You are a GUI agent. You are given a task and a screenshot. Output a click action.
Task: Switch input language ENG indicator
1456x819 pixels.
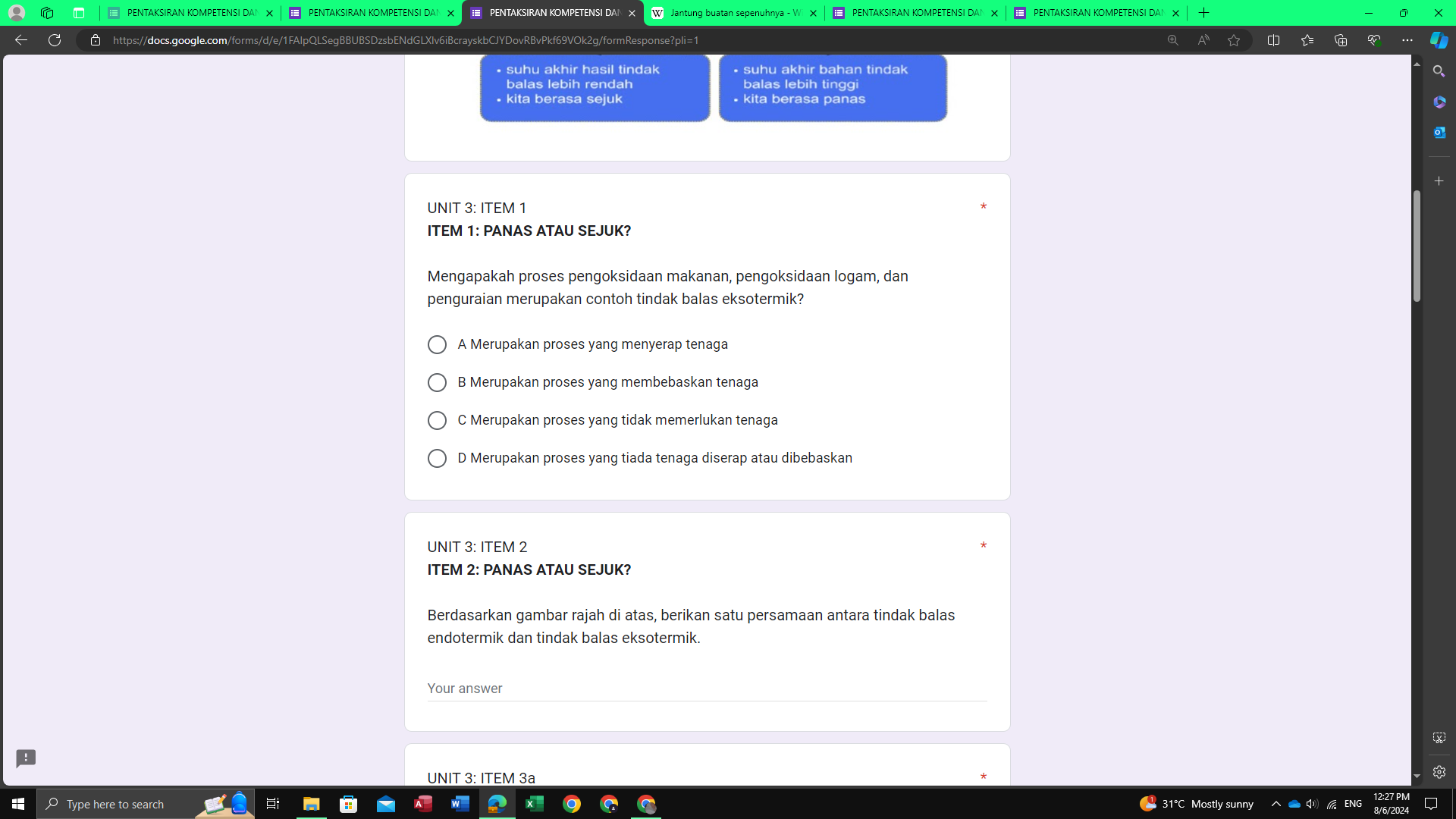coord(1353,804)
